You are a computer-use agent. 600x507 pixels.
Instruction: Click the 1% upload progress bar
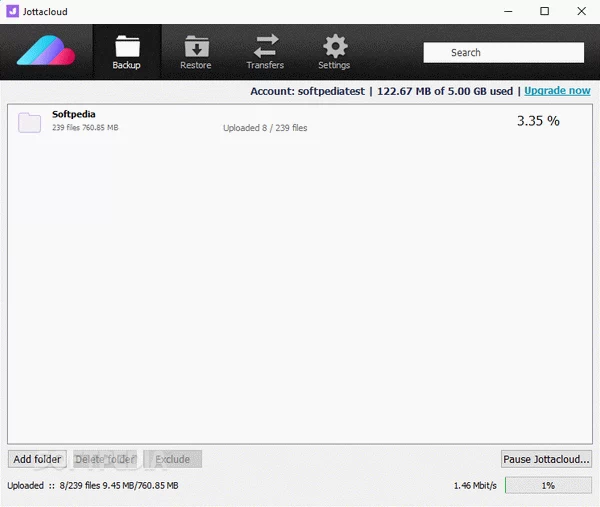(548, 486)
